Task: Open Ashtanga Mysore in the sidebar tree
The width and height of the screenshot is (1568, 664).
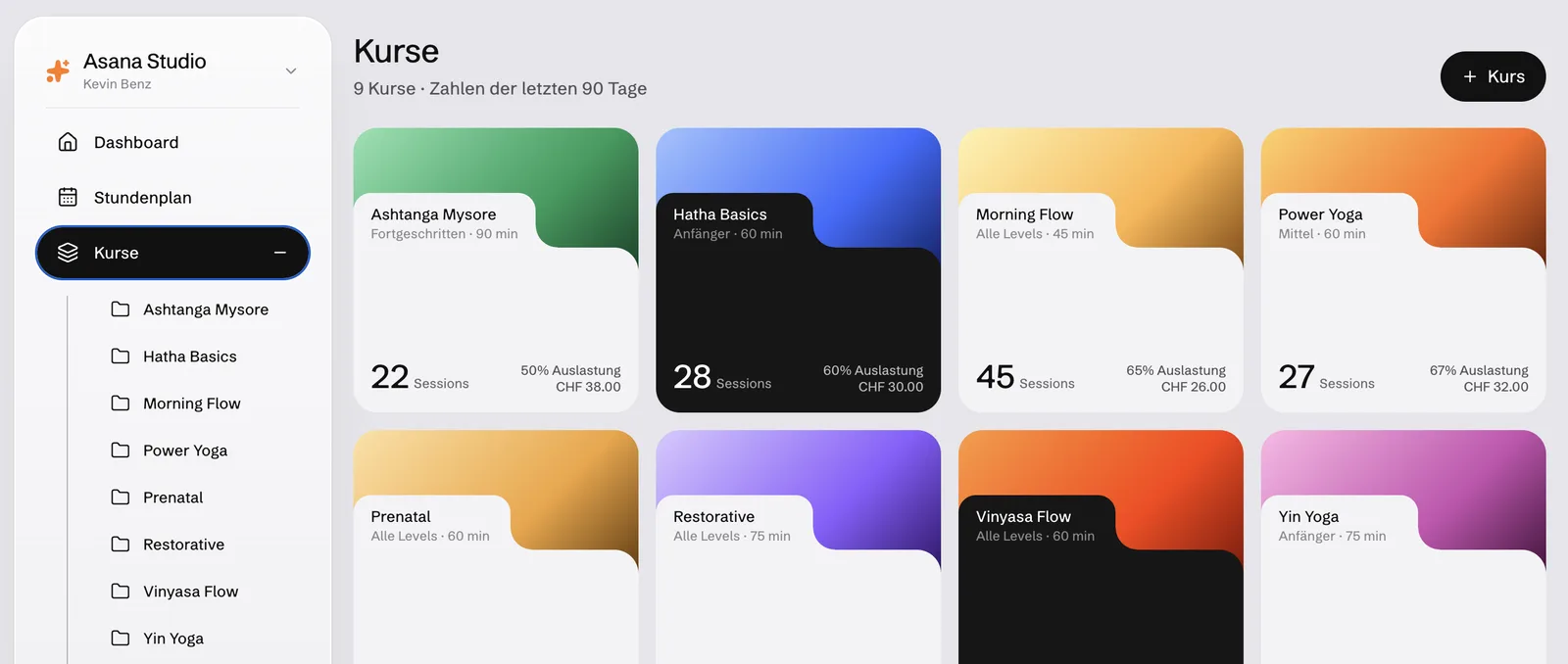Action: [204, 309]
